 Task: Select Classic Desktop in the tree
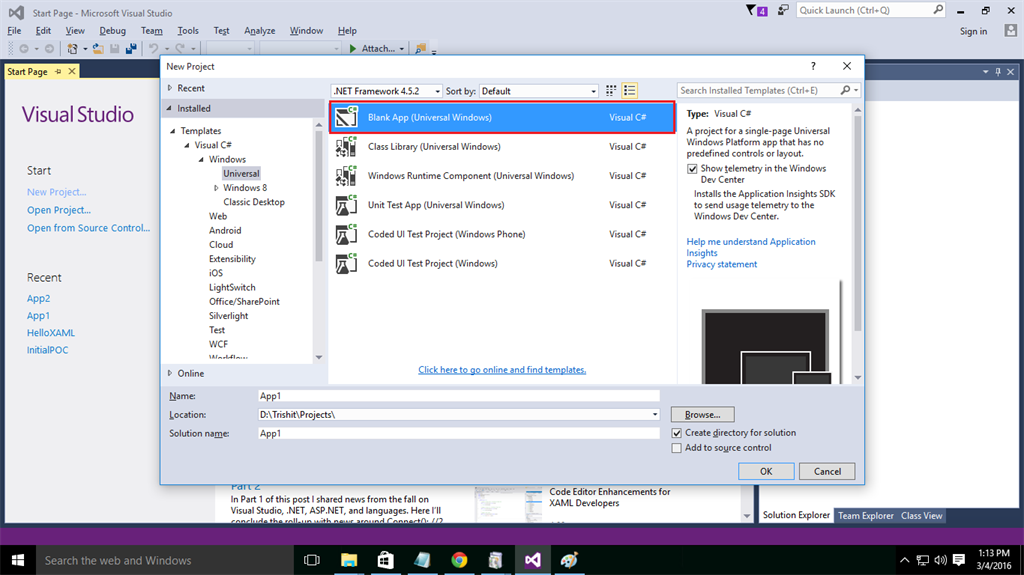pos(254,202)
